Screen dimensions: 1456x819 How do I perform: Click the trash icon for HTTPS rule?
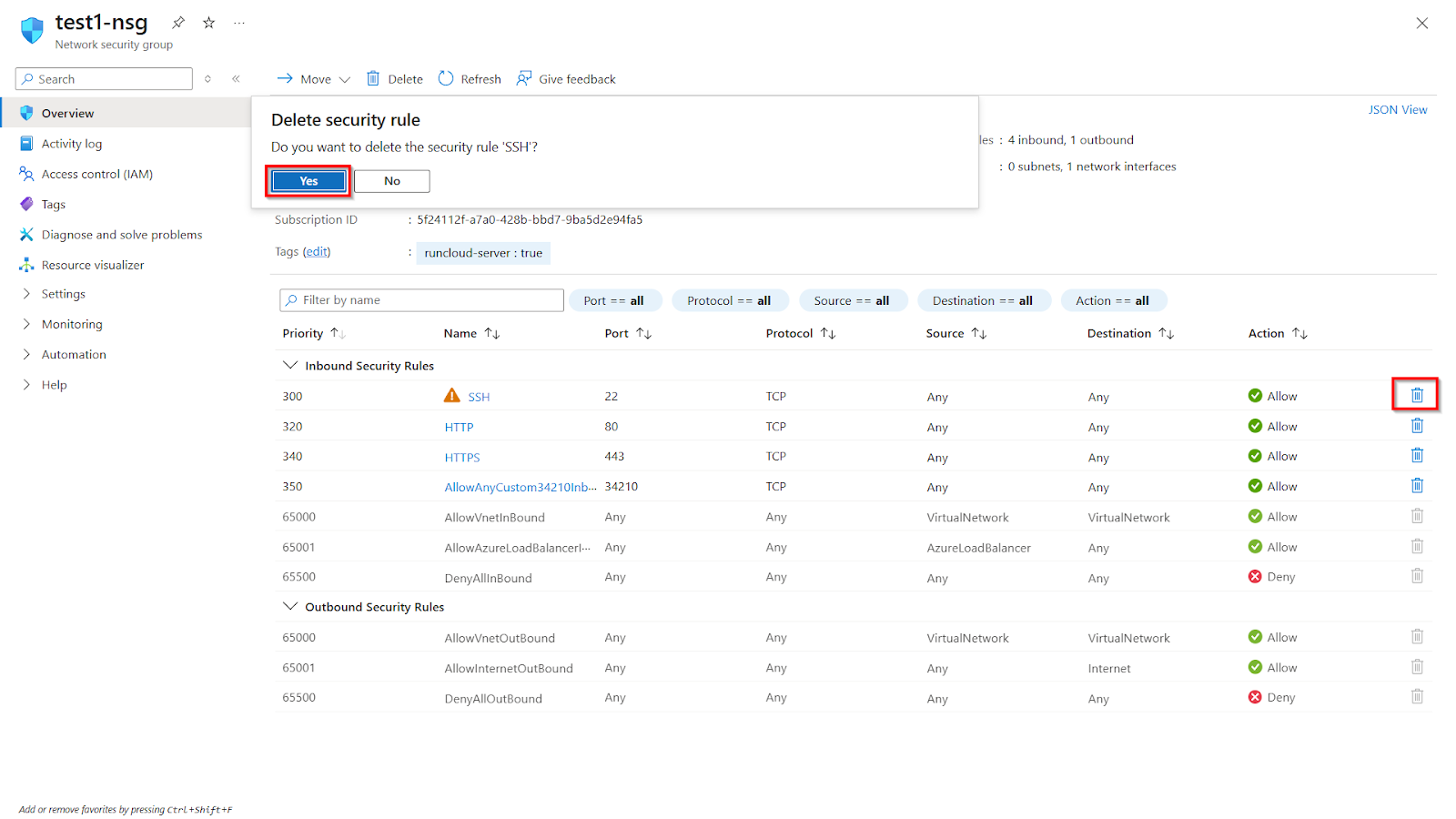[x=1416, y=456]
